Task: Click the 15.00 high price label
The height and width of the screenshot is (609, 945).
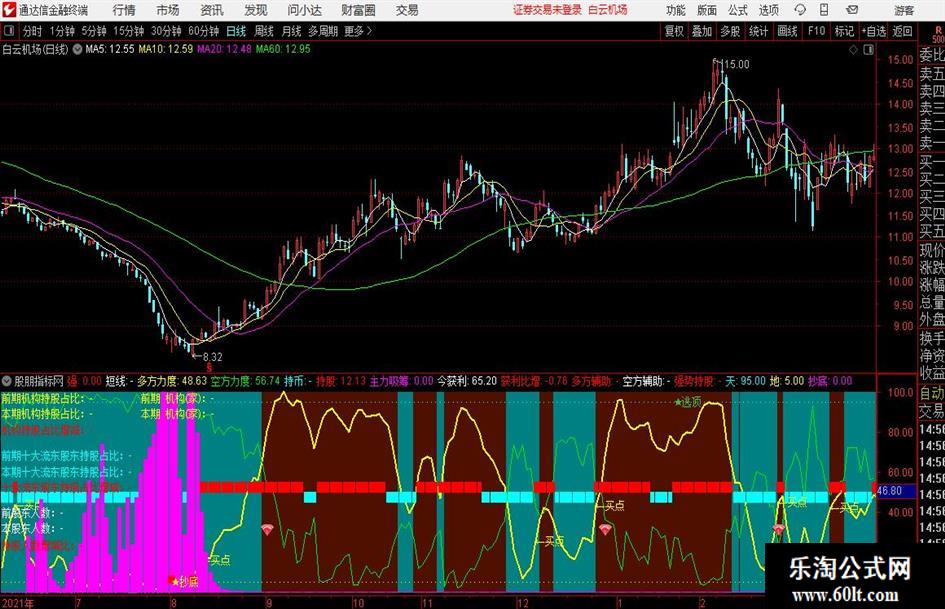Action: point(736,65)
